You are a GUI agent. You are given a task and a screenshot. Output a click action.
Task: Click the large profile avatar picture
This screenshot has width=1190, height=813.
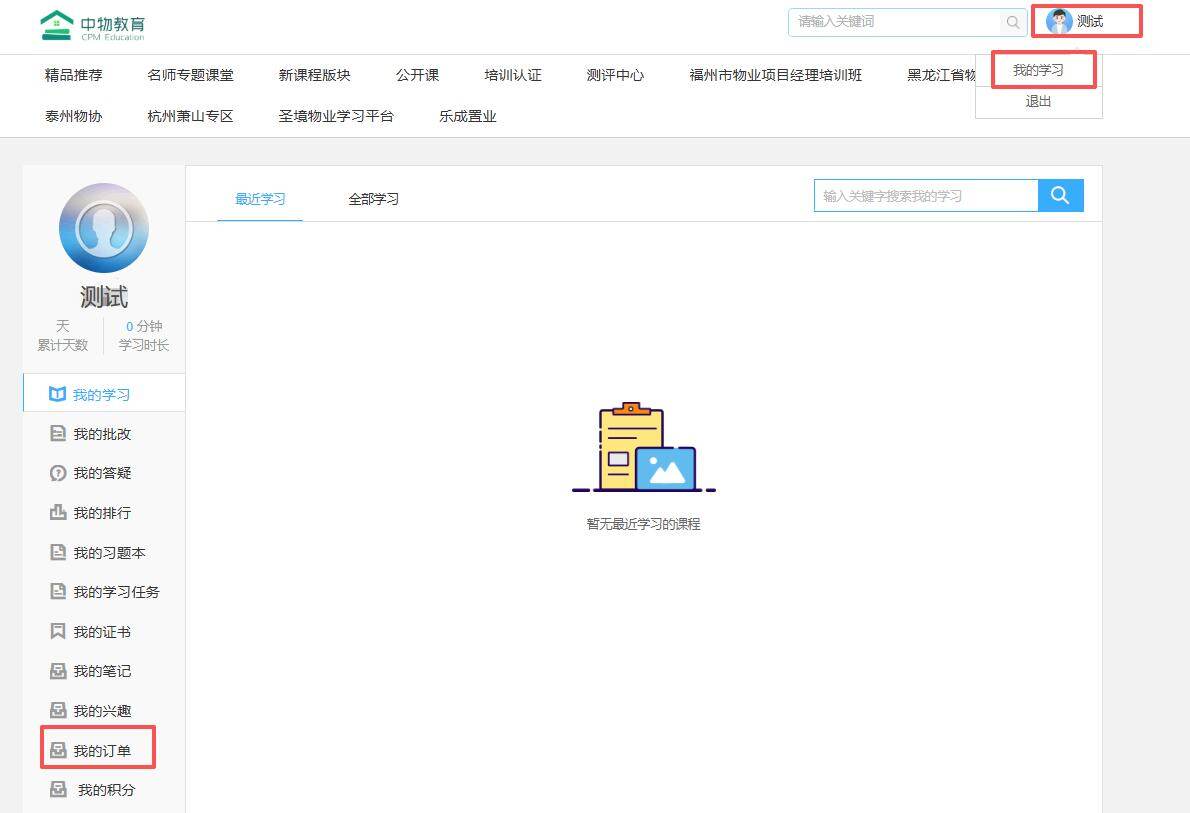[x=104, y=228]
